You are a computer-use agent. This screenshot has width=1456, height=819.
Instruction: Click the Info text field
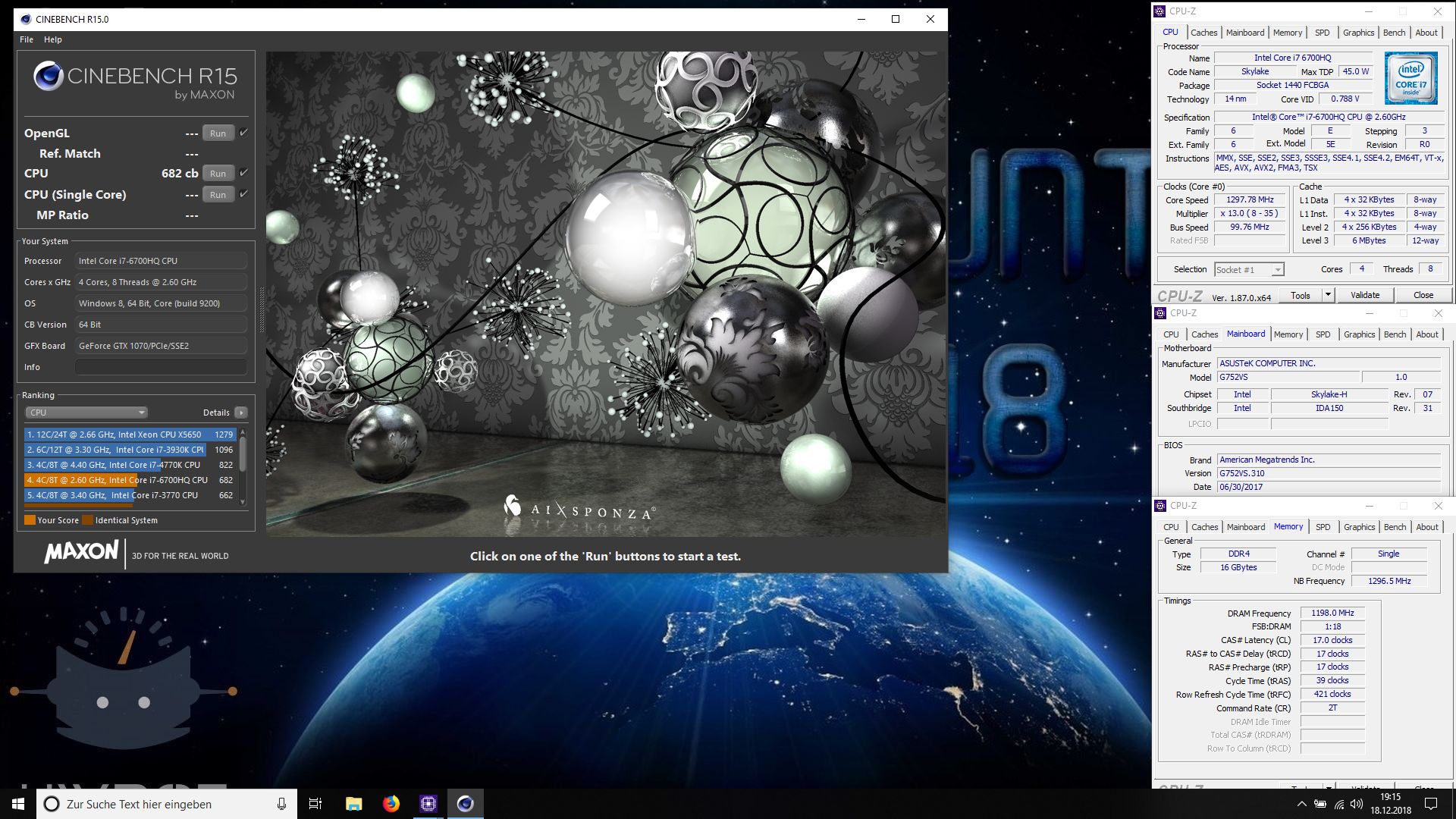(x=161, y=367)
